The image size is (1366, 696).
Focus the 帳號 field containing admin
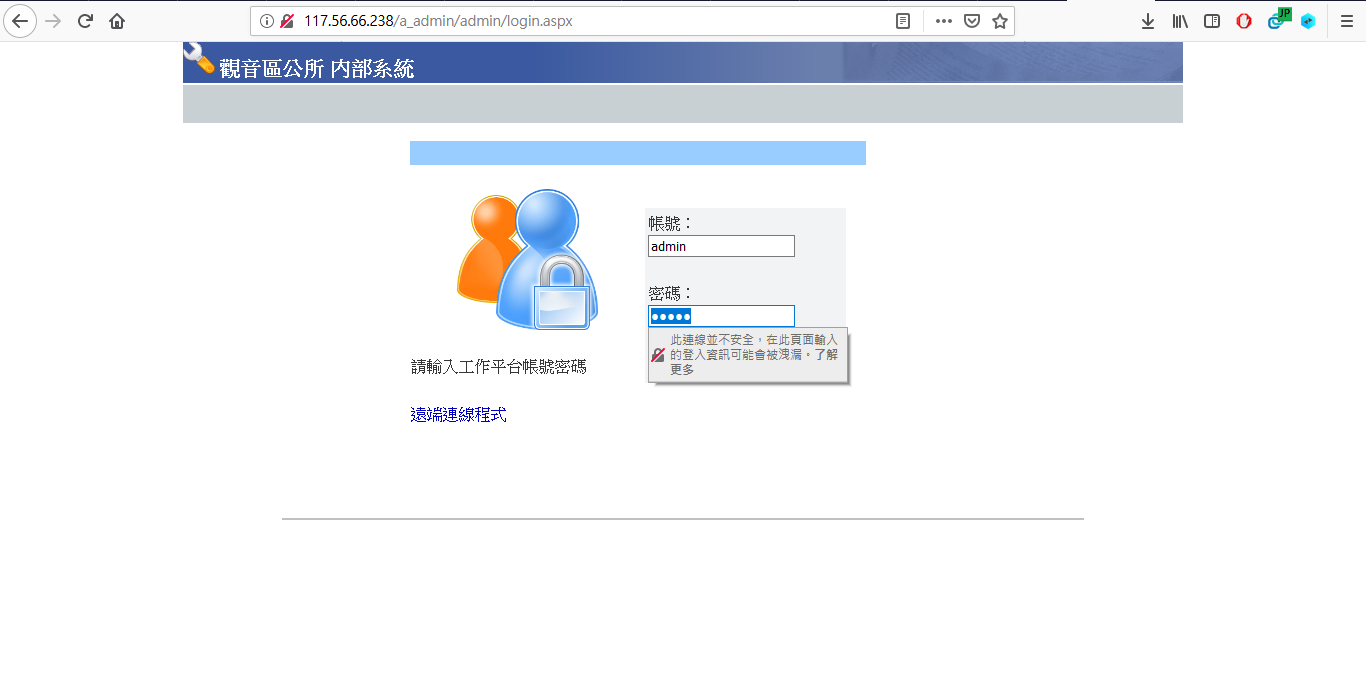click(721, 246)
